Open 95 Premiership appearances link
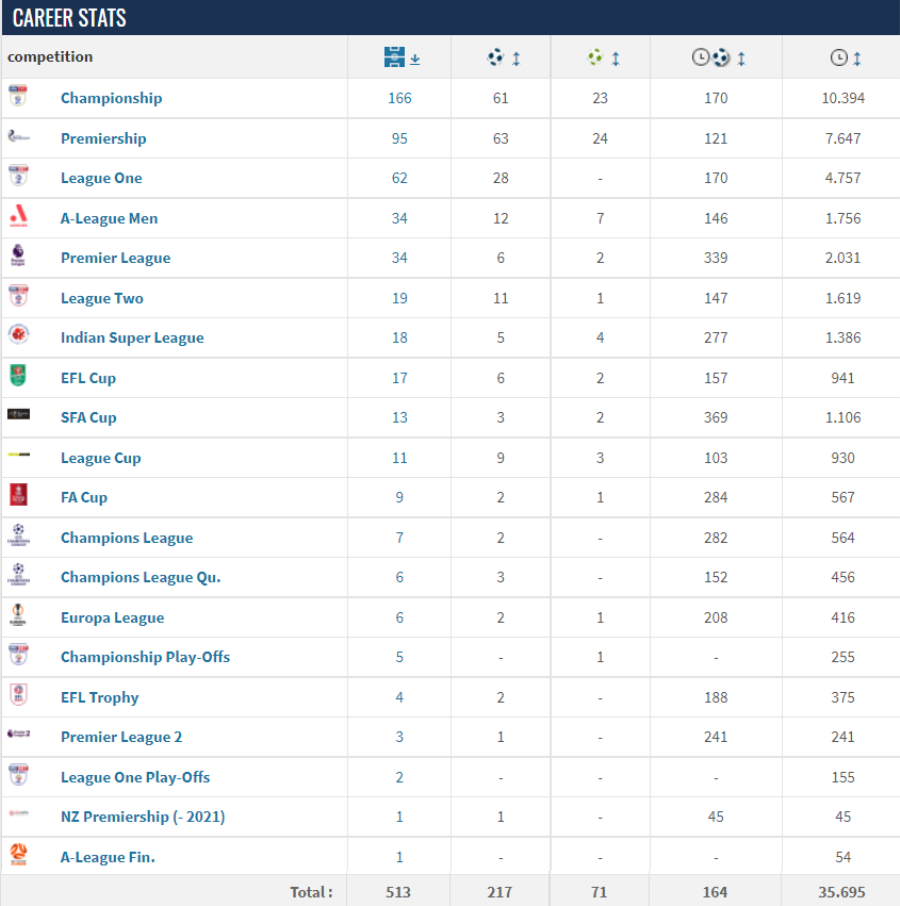 pos(400,138)
